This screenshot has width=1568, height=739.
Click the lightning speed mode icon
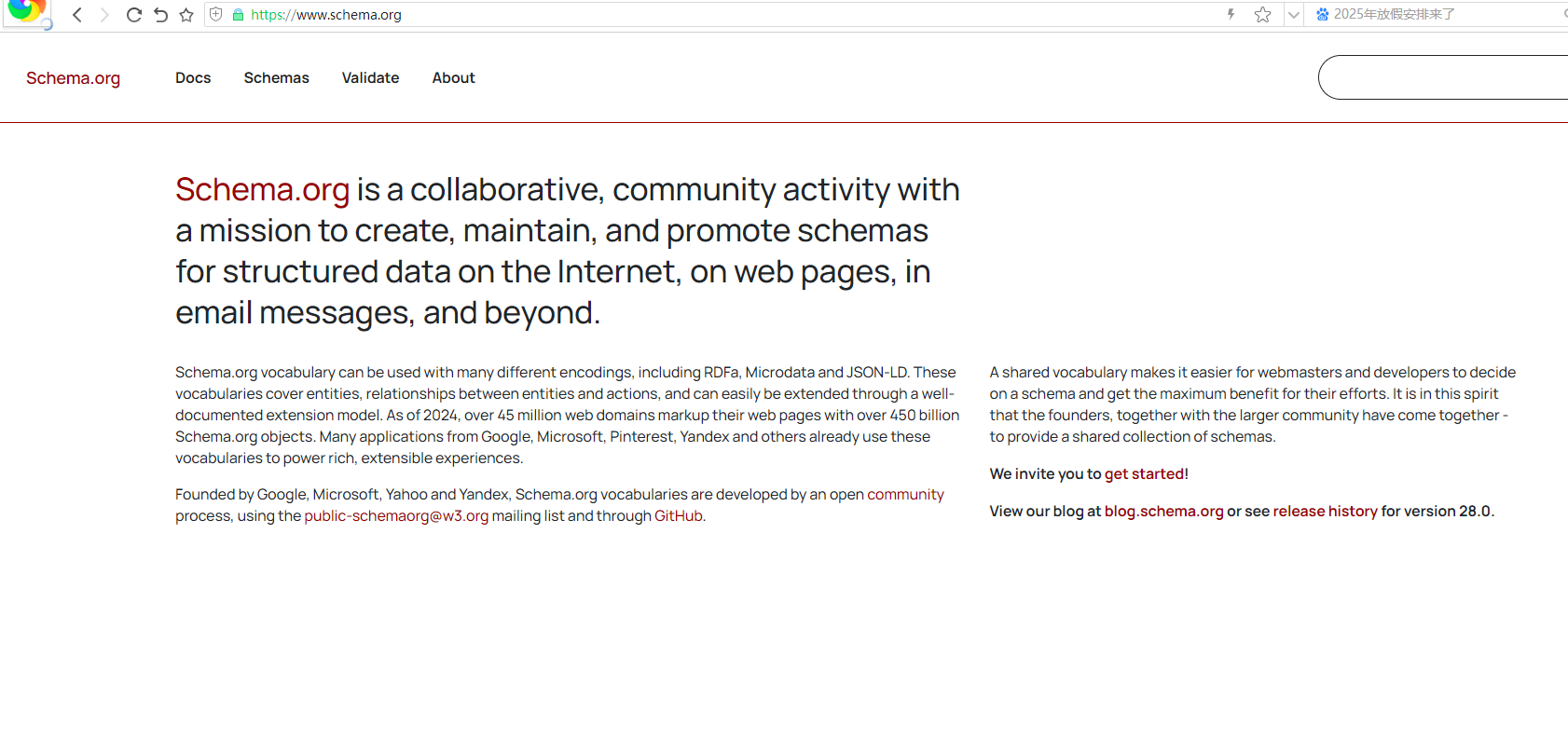[x=1231, y=14]
